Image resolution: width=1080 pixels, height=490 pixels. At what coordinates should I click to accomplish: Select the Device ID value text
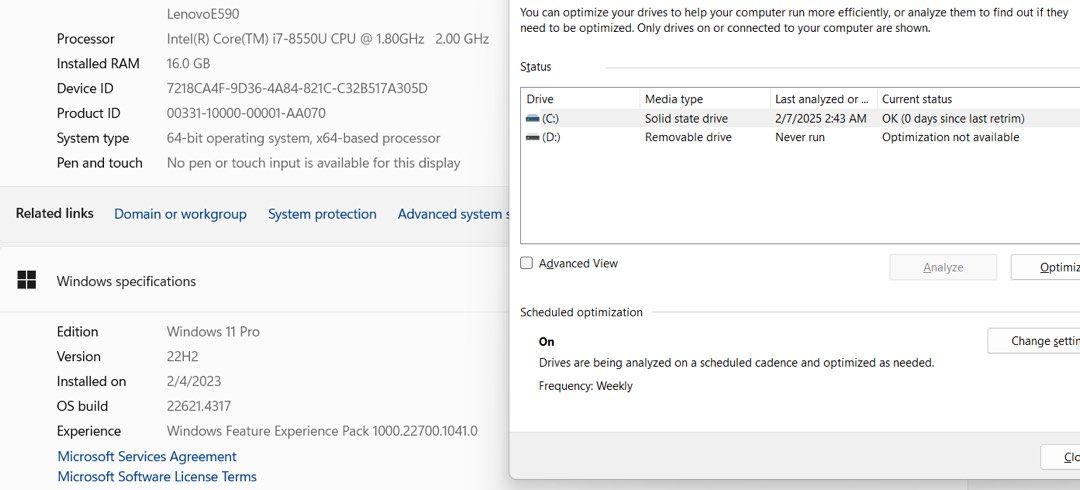tap(297, 88)
